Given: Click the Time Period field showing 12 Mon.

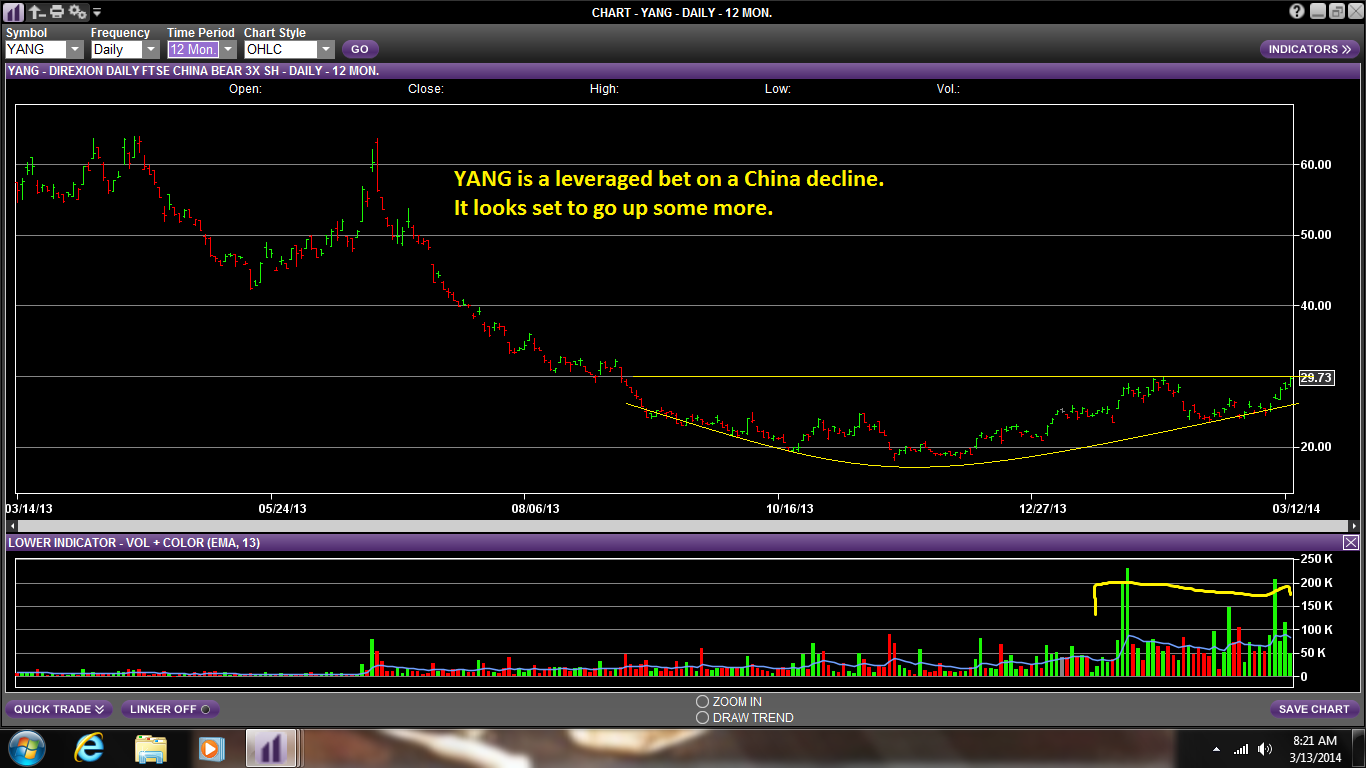Looking at the screenshot, I should 193,49.
